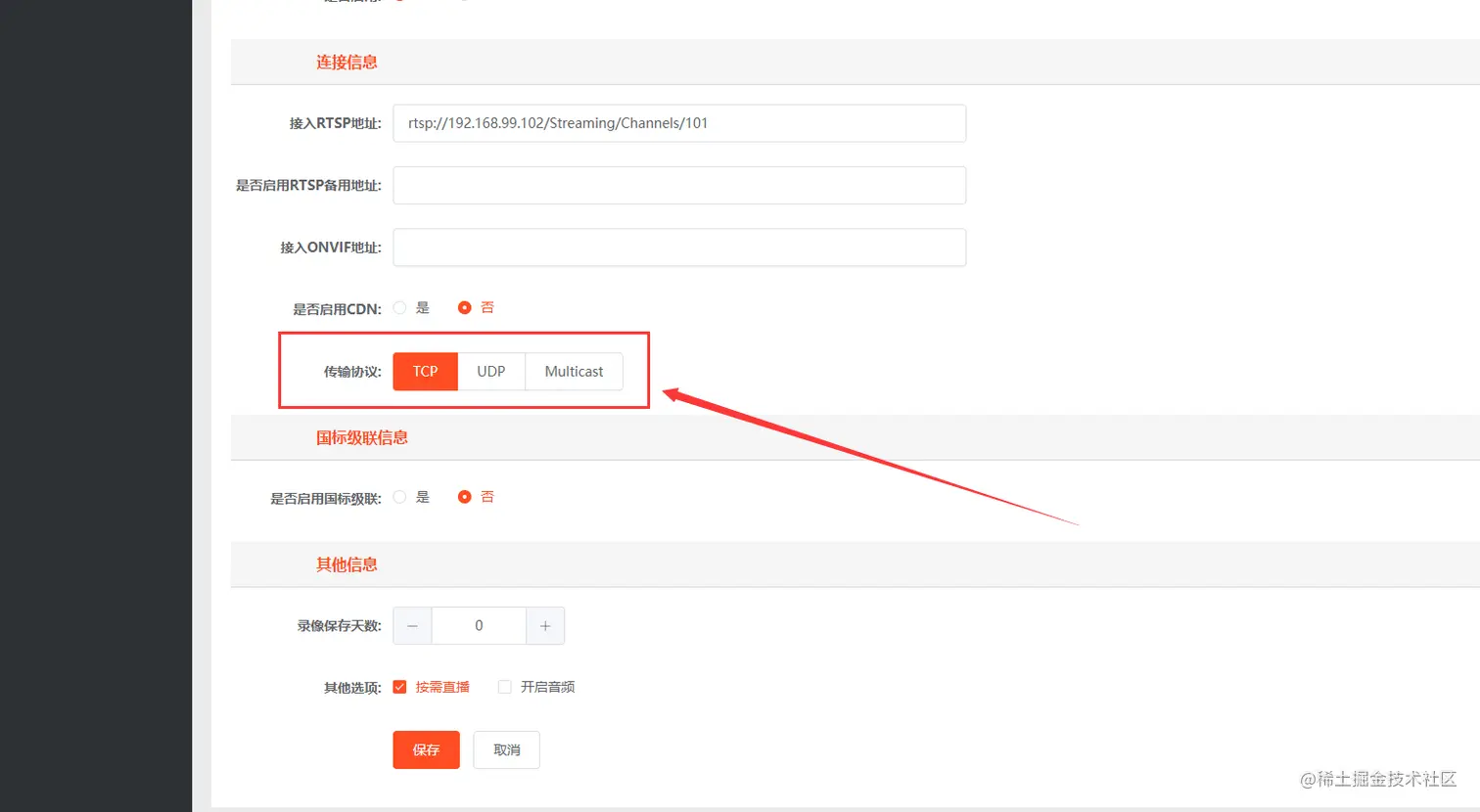Image resolution: width=1480 pixels, height=812 pixels.
Task: Click the 接入ONVIF地址 label
Action: click(x=331, y=248)
